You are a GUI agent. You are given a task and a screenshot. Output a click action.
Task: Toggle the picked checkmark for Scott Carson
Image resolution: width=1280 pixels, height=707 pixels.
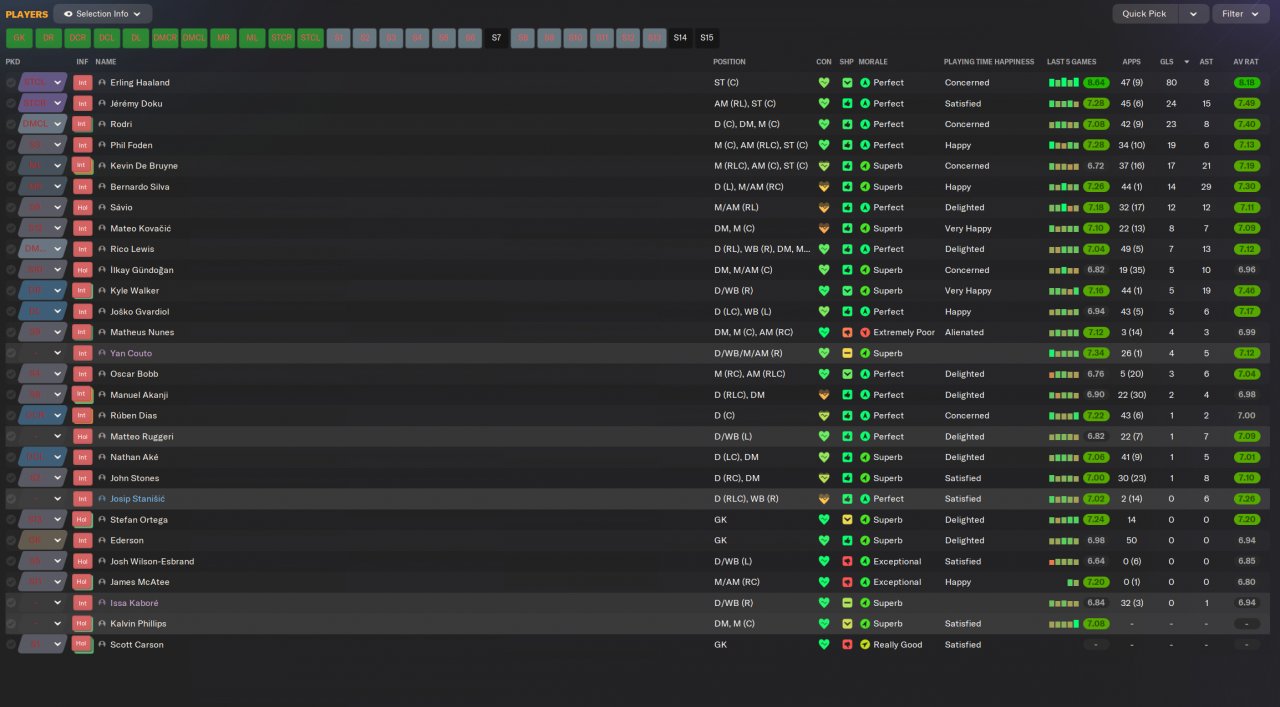11,645
